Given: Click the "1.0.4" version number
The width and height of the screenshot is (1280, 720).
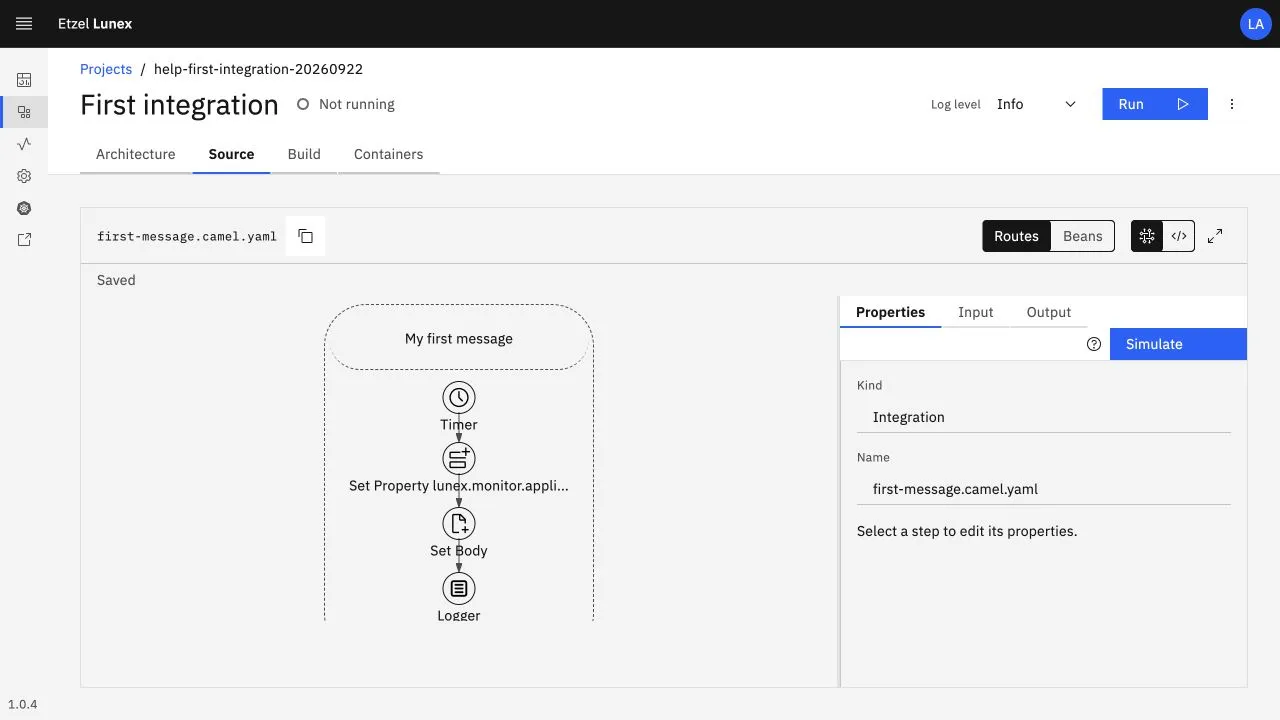Looking at the screenshot, I should [22, 704].
